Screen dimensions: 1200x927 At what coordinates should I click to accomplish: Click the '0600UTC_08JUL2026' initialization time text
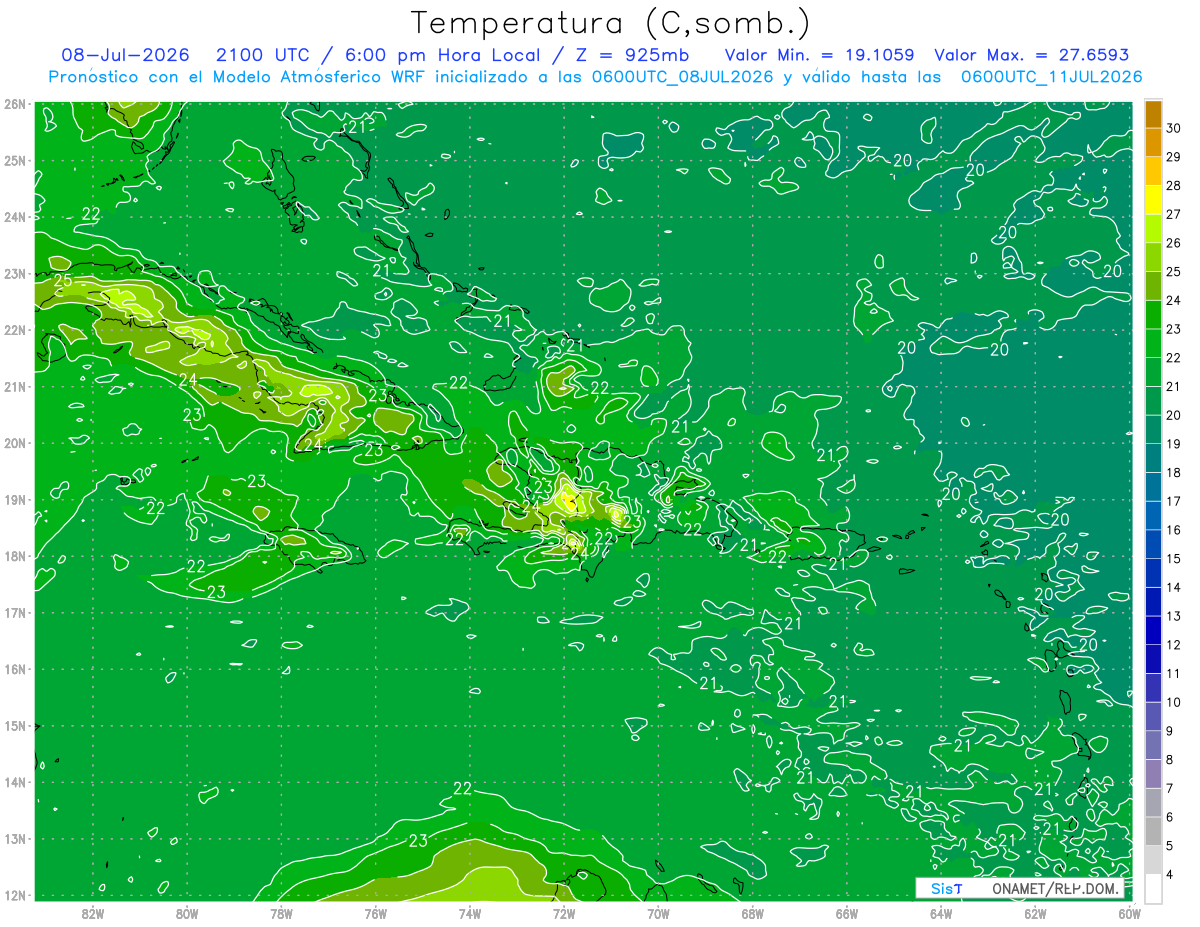(x=682, y=77)
